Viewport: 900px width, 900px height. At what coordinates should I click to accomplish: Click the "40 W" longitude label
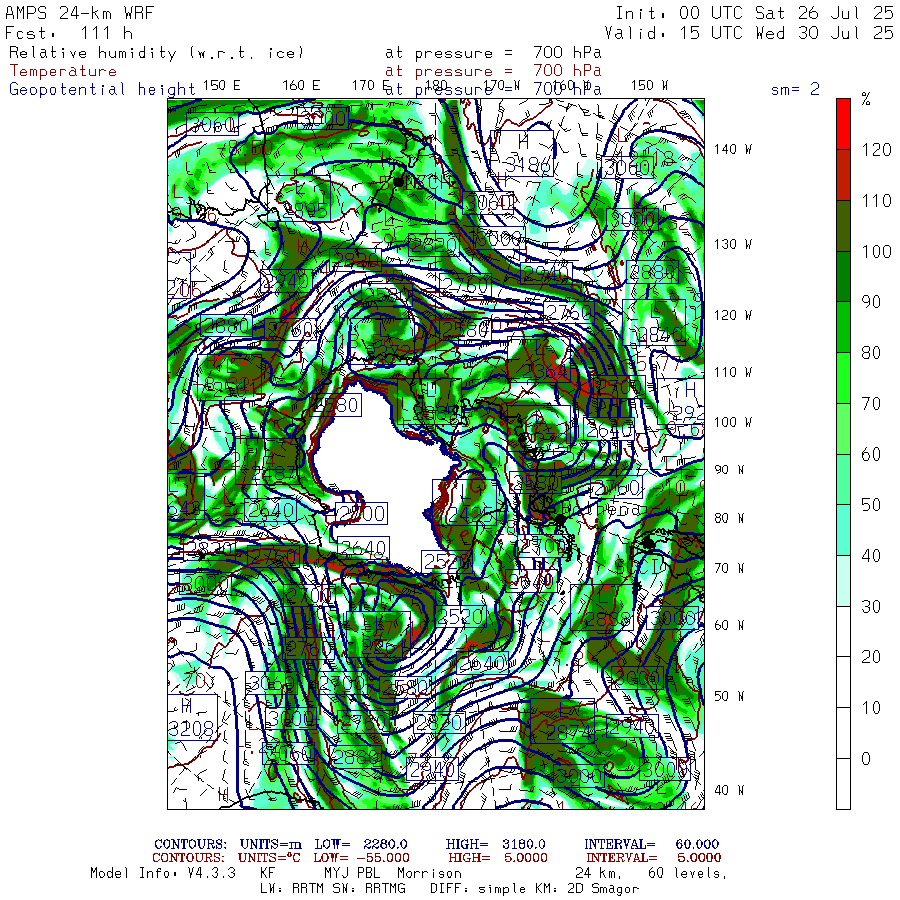pyautogui.click(x=729, y=790)
